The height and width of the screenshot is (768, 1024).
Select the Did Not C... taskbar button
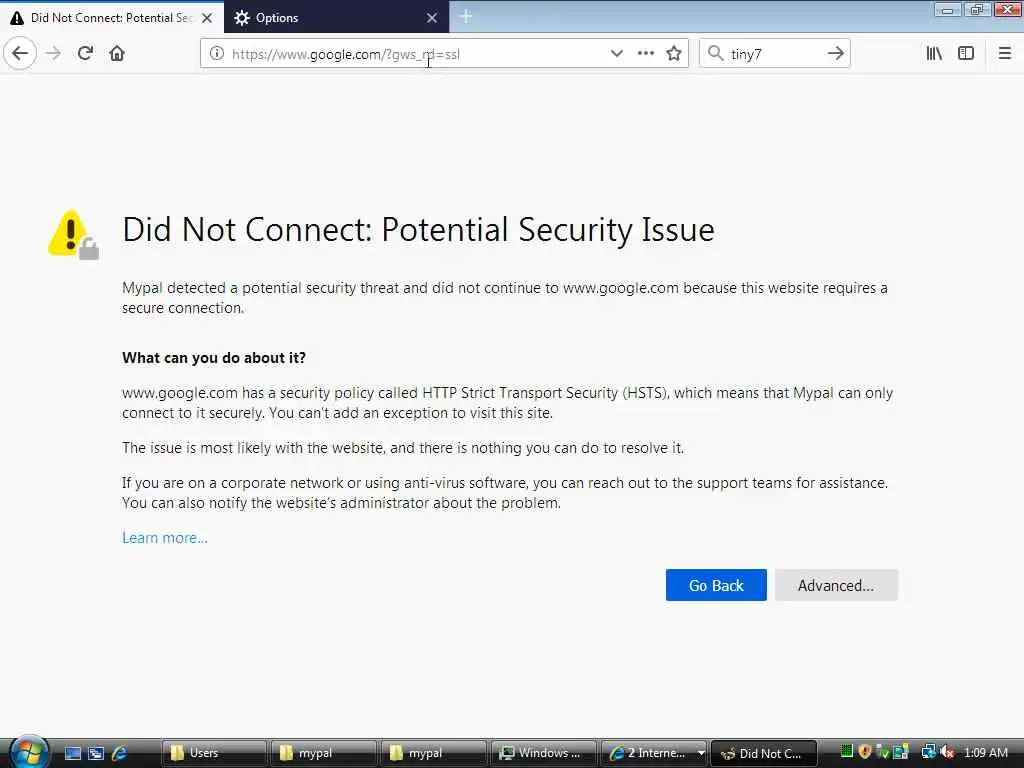click(763, 753)
